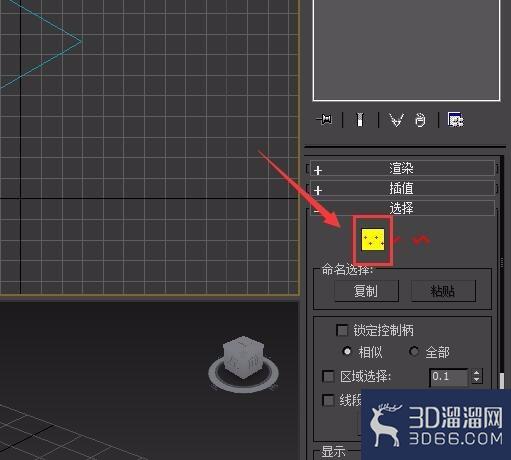Click the 显示 group label
Viewport: 511px width, 460px height.
click(x=333, y=452)
